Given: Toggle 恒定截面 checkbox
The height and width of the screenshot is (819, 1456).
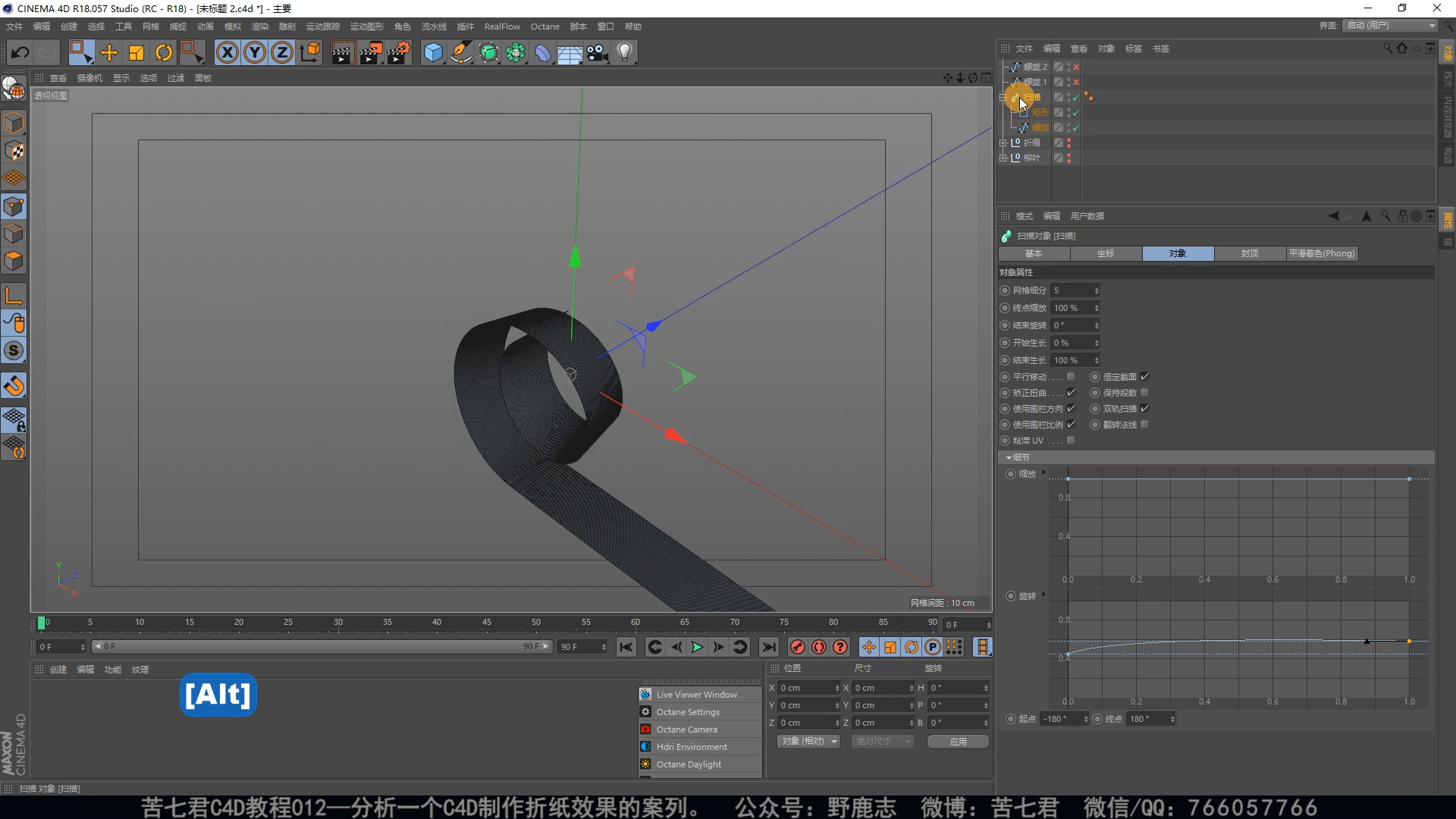Looking at the screenshot, I should pos(1145,377).
